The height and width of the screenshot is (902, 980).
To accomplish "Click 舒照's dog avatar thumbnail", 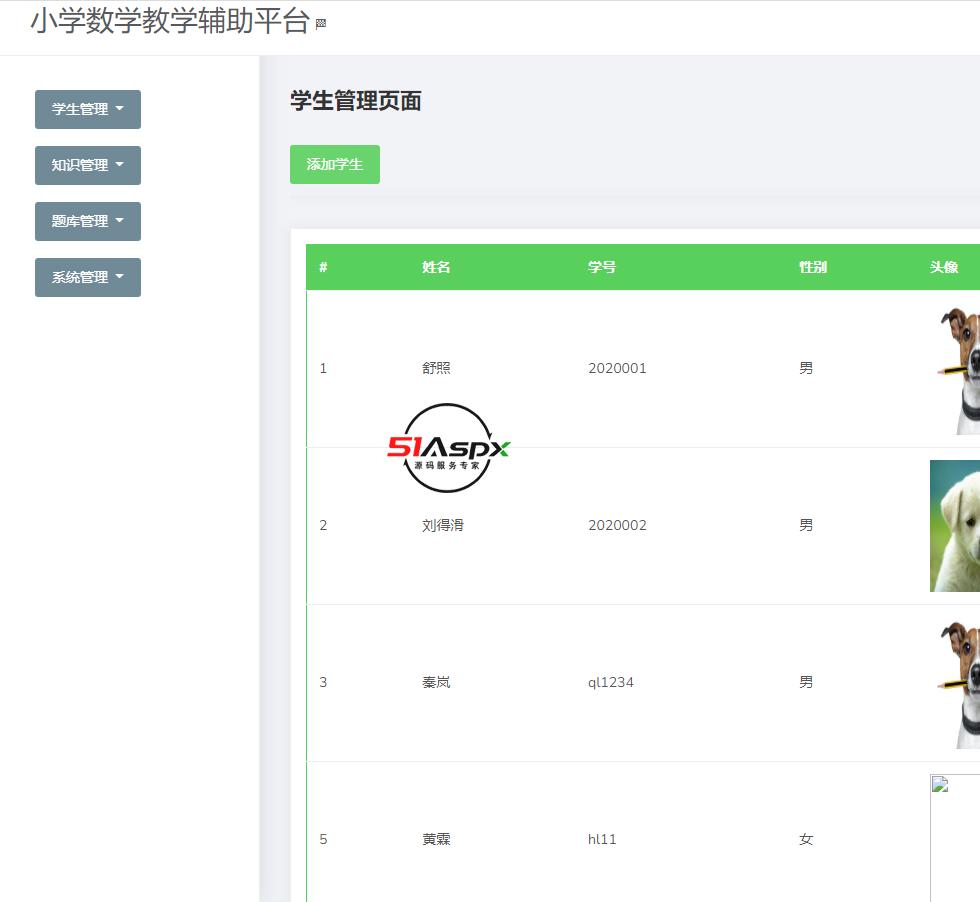I will [x=965, y=368].
